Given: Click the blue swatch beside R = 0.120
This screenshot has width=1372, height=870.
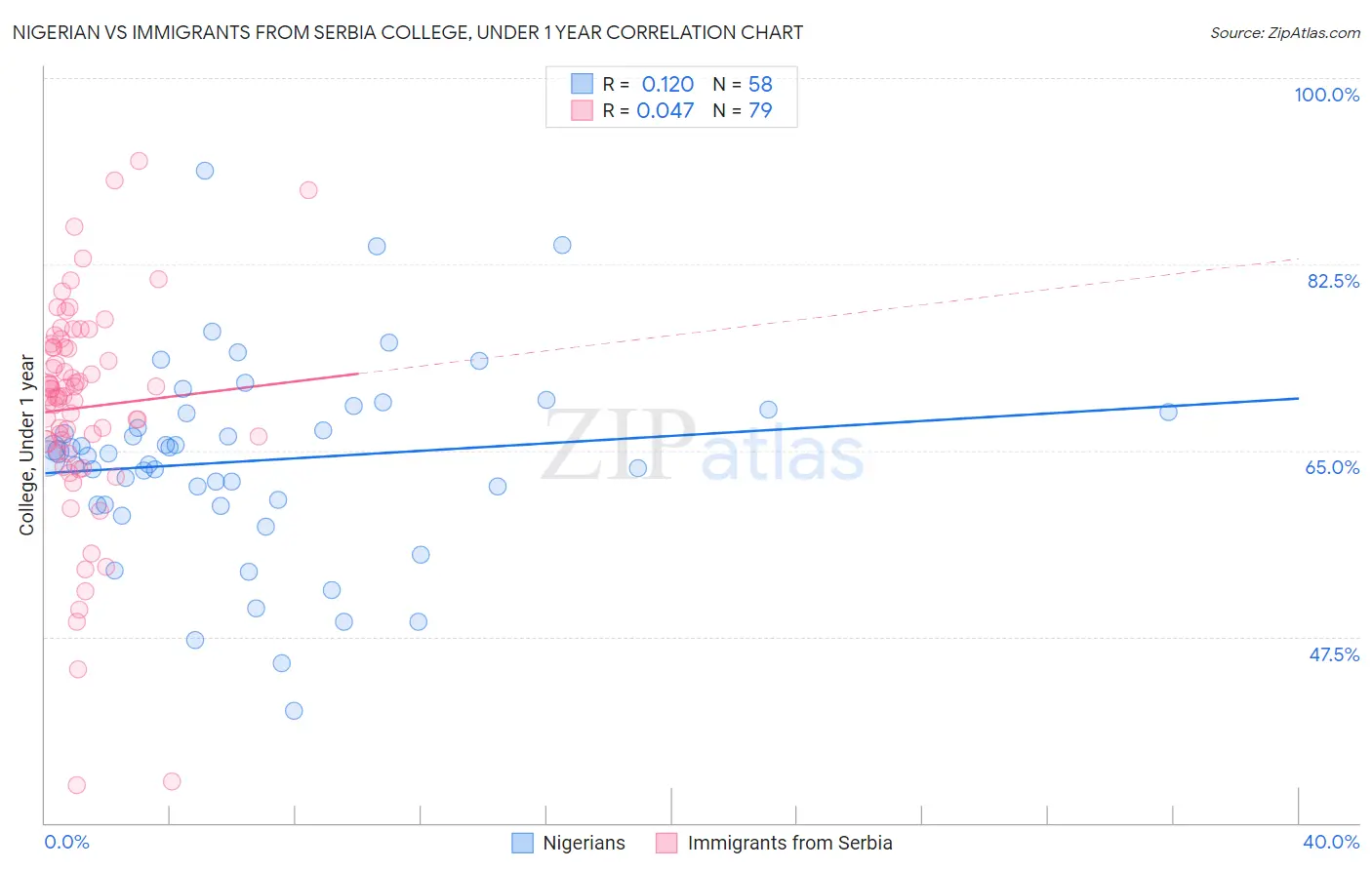Looking at the screenshot, I should (582, 84).
